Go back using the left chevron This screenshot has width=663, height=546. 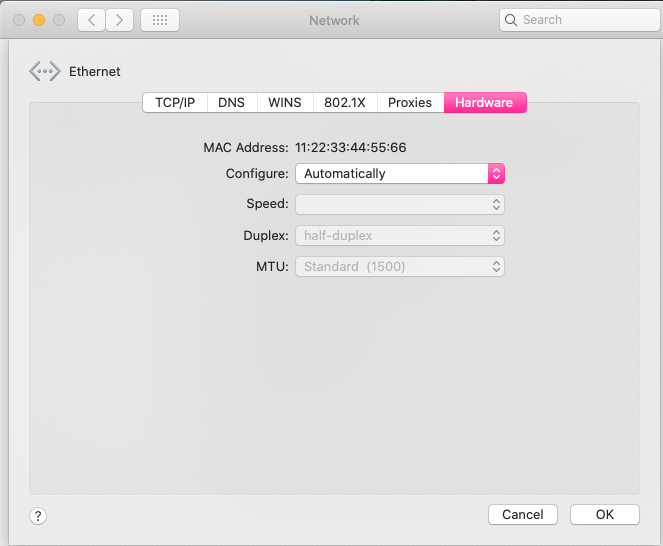coord(91,20)
